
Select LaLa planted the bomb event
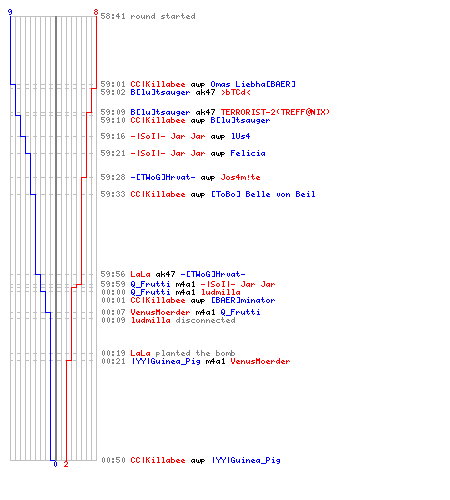[x=183, y=353]
